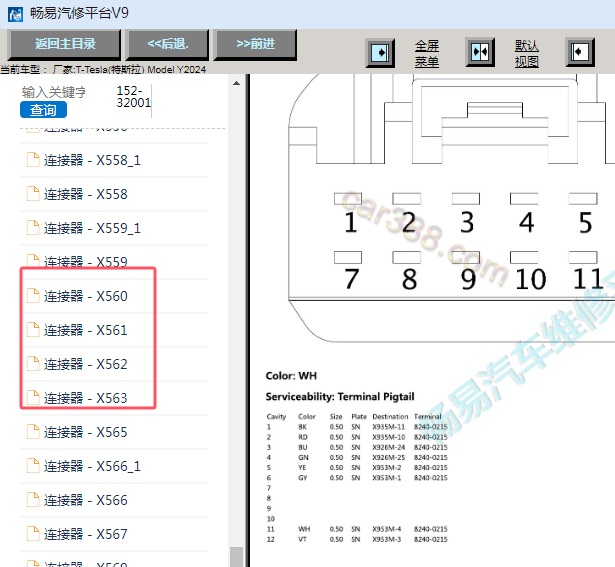The width and height of the screenshot is (615, 567).
Task: Click the Destination column header
Action: point(390,416)
